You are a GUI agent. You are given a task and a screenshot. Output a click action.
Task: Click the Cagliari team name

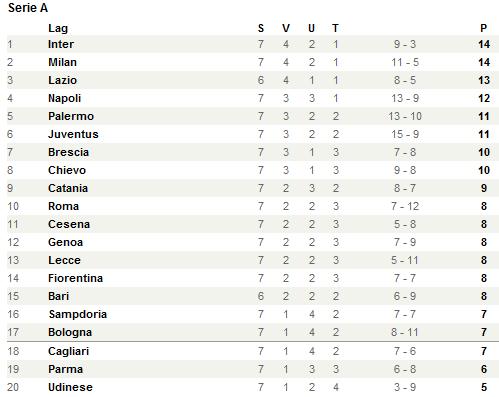(x=68, y=351)
